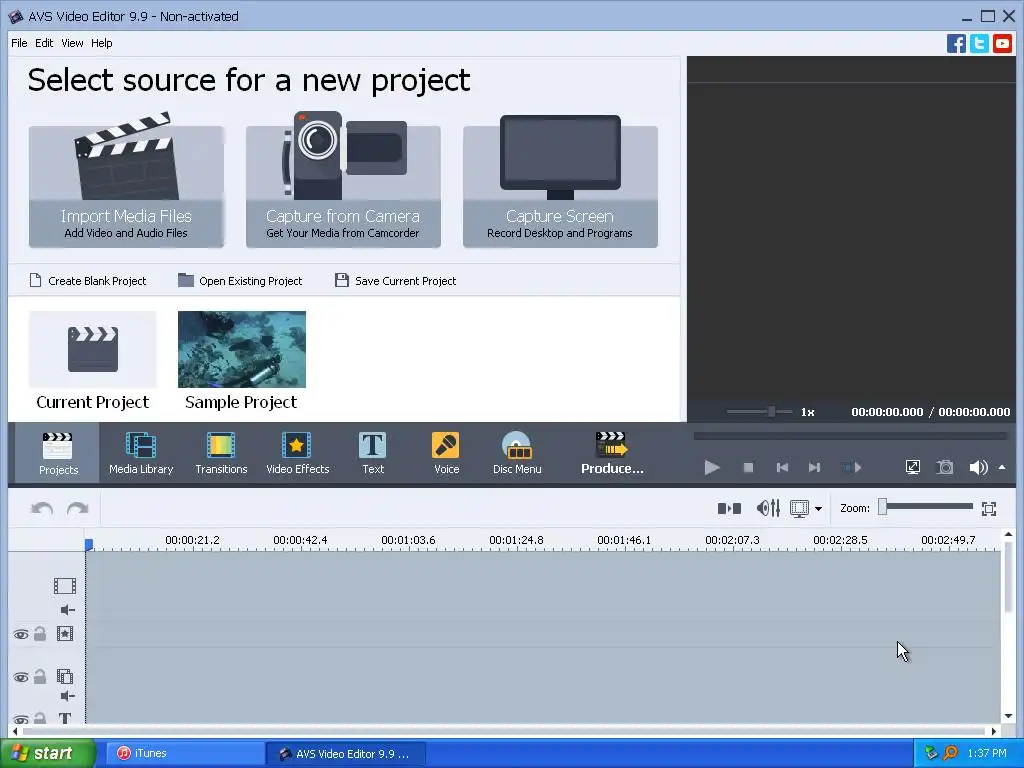Click the text track T icon

pyautogui.click(x=65, y=718)
